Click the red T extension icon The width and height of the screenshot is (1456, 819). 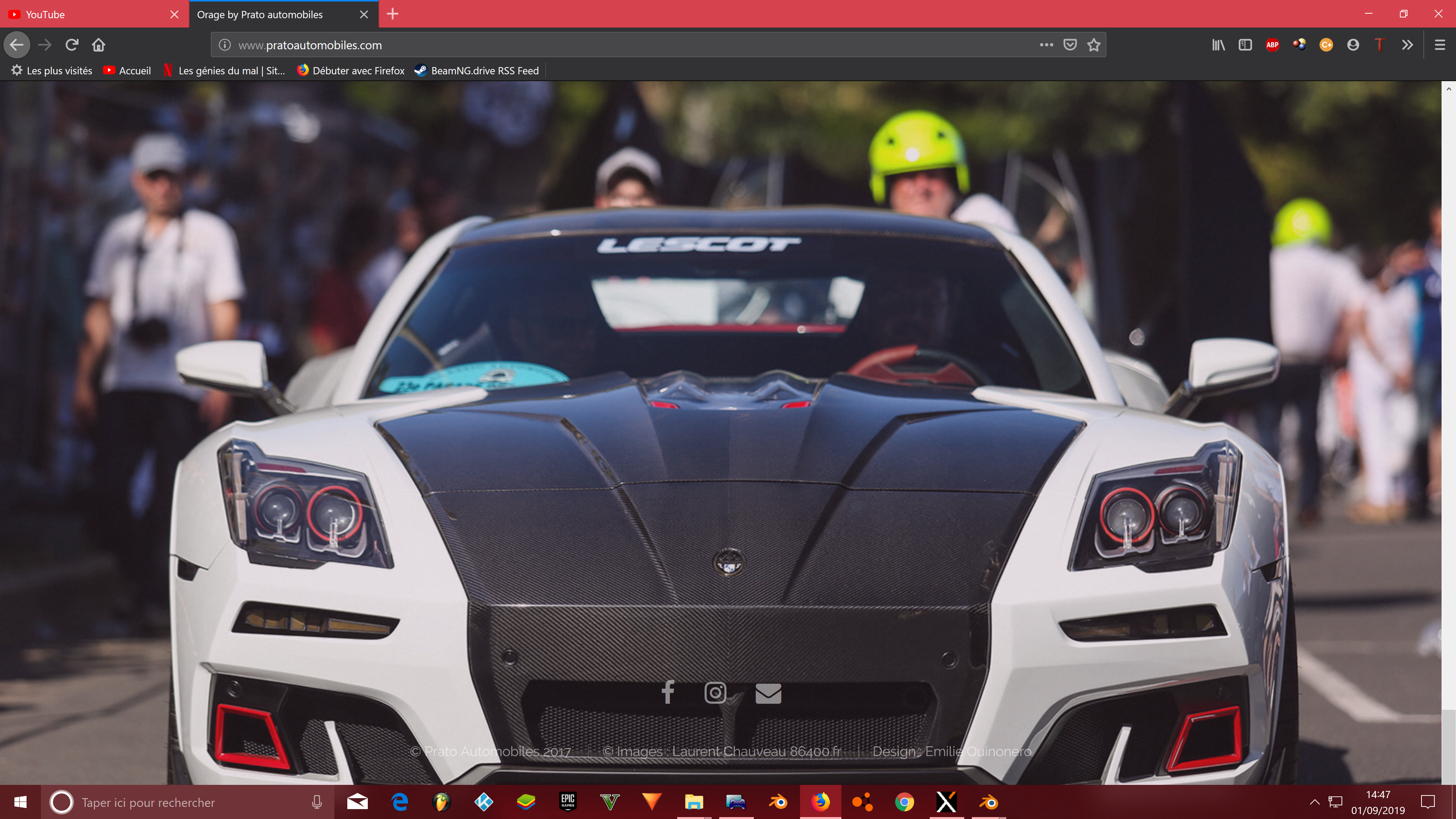[x=1380, y=45]
